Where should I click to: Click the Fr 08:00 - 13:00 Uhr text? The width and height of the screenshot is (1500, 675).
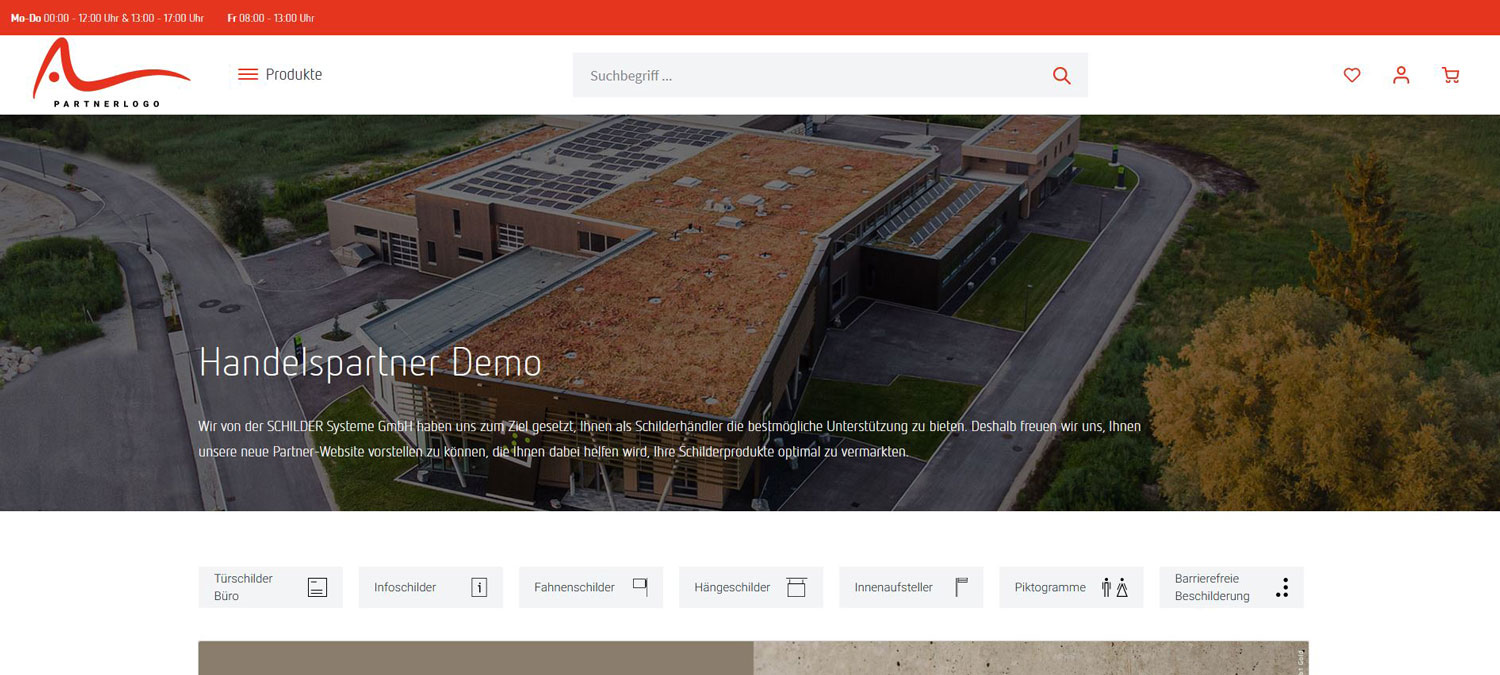270,18
